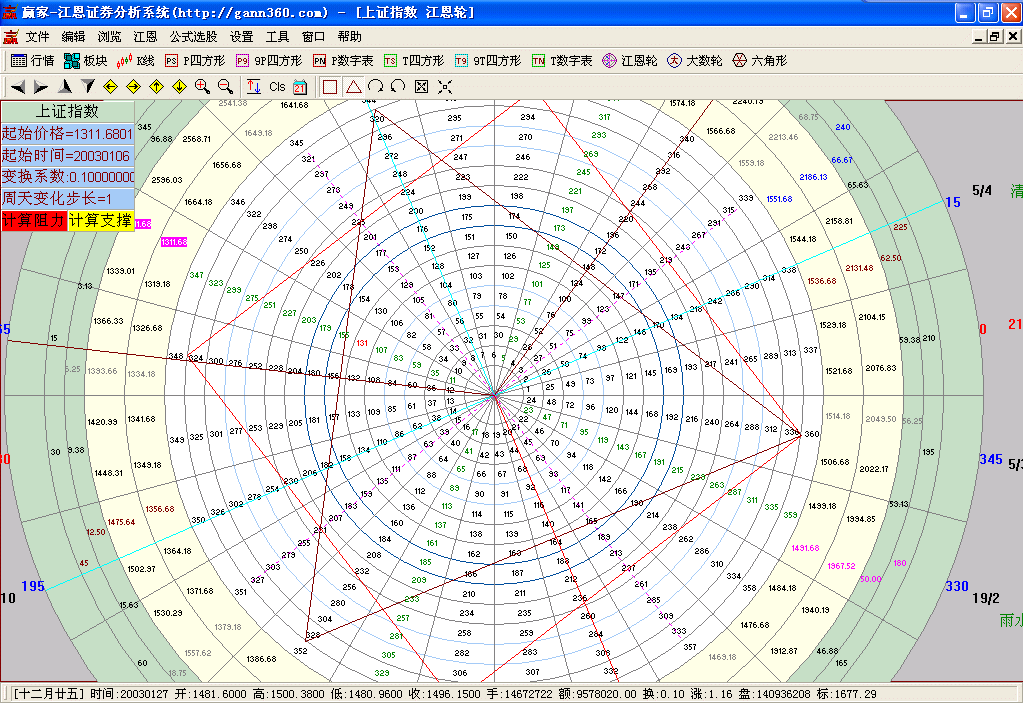The image size is (1023, 704).
Task: Open the 公式选股 menu
Action: click(x=193, y=36)
